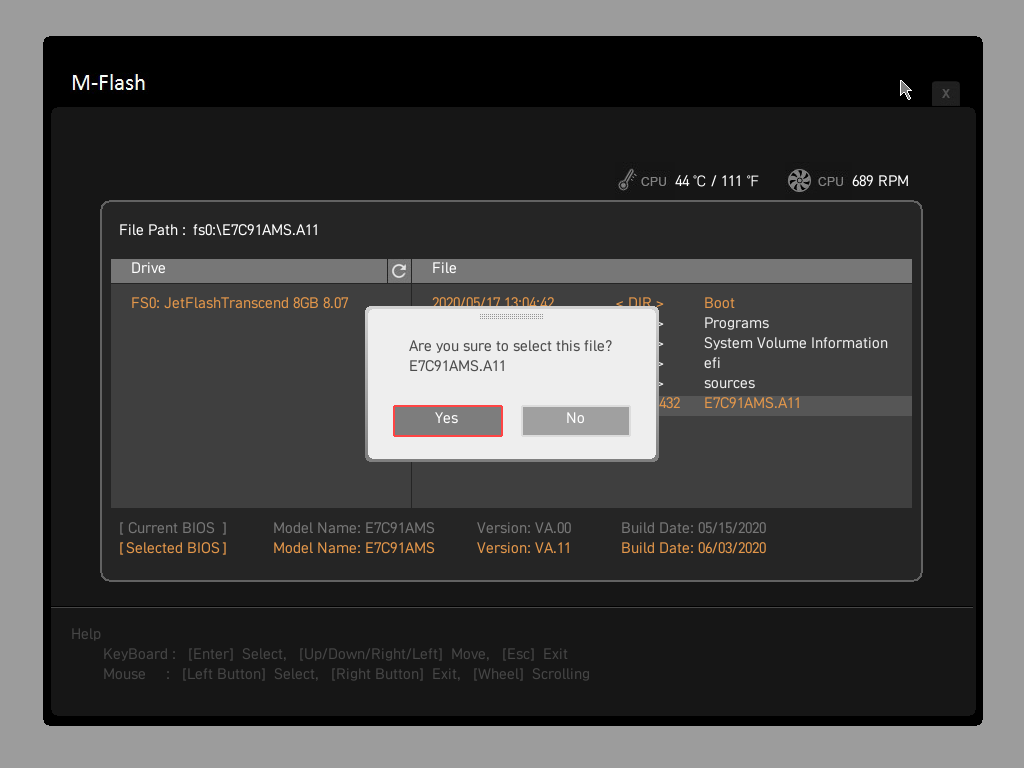Click the 689 RPM fan reading
The image size is (1024, 768).
click(880, 181)
